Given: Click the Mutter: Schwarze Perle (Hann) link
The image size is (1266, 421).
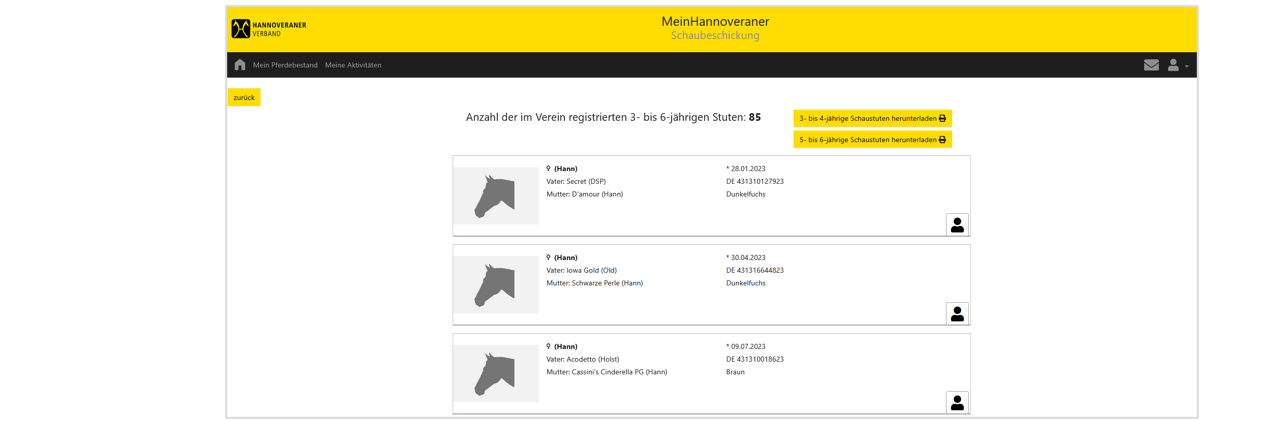Looking at the screenshot, I should tap(594, 283).
